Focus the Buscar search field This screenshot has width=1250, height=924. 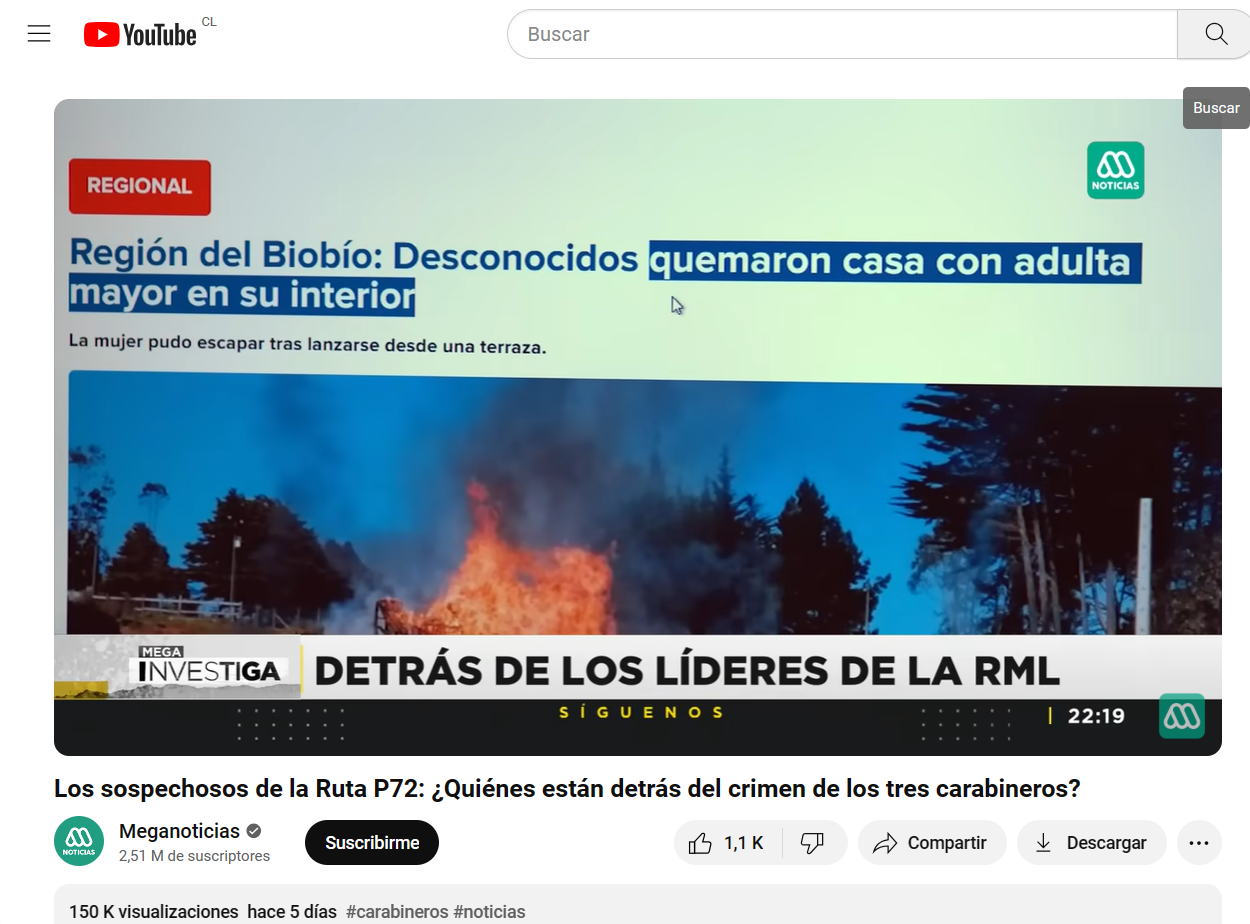click(x=842, y=34)
